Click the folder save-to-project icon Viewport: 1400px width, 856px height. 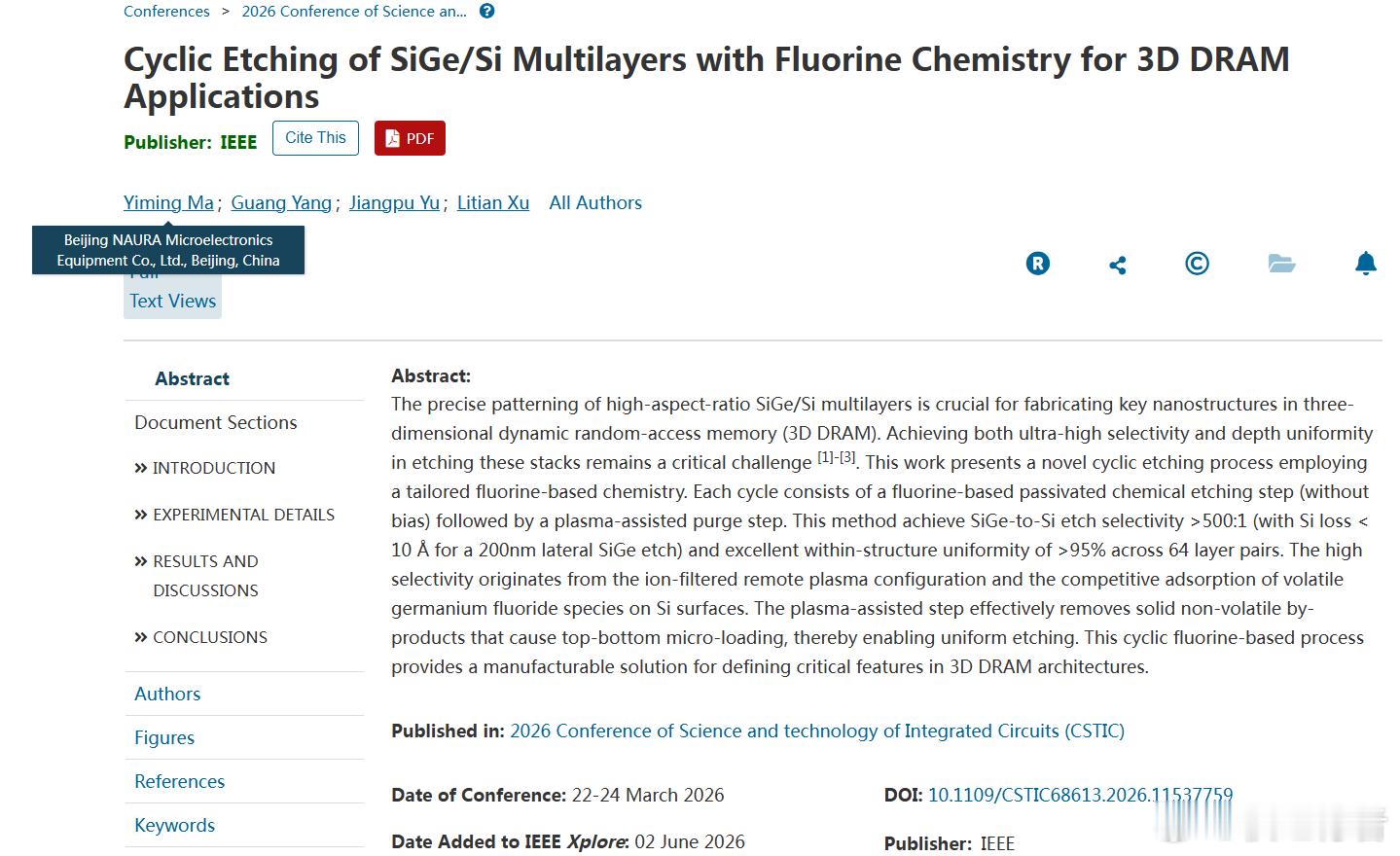pyautogui.click(x=1281, y=264)
